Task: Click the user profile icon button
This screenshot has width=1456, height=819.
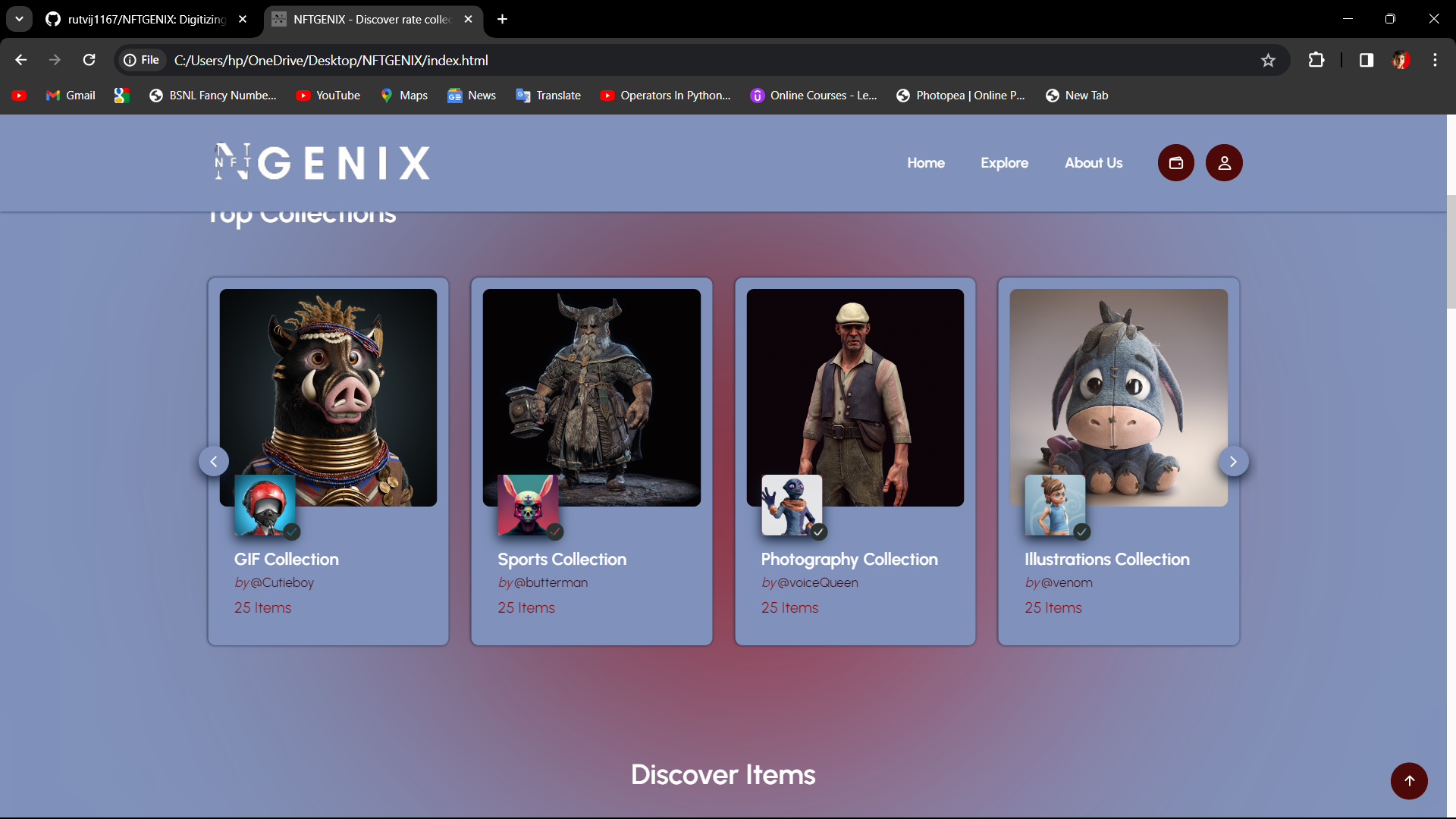Action: [1224, 163]
